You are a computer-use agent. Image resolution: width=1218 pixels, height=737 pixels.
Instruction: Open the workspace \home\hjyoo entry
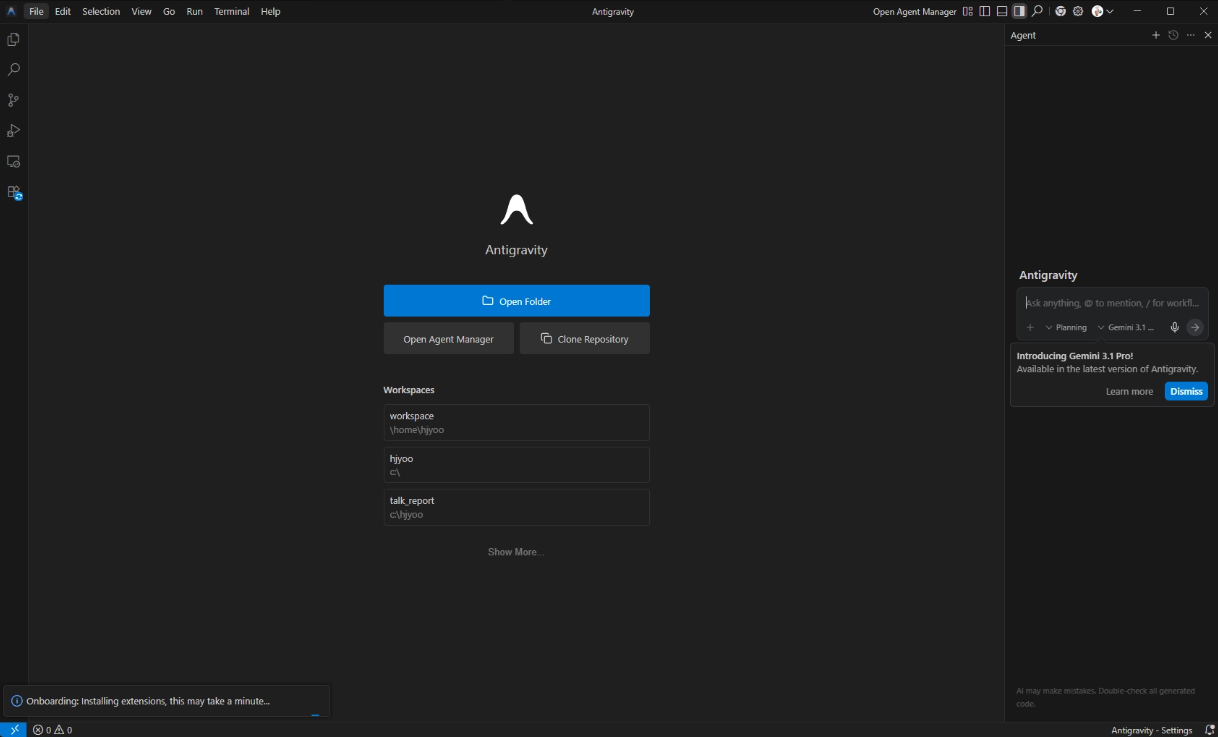pyautogui.click(x=516, y=422)
